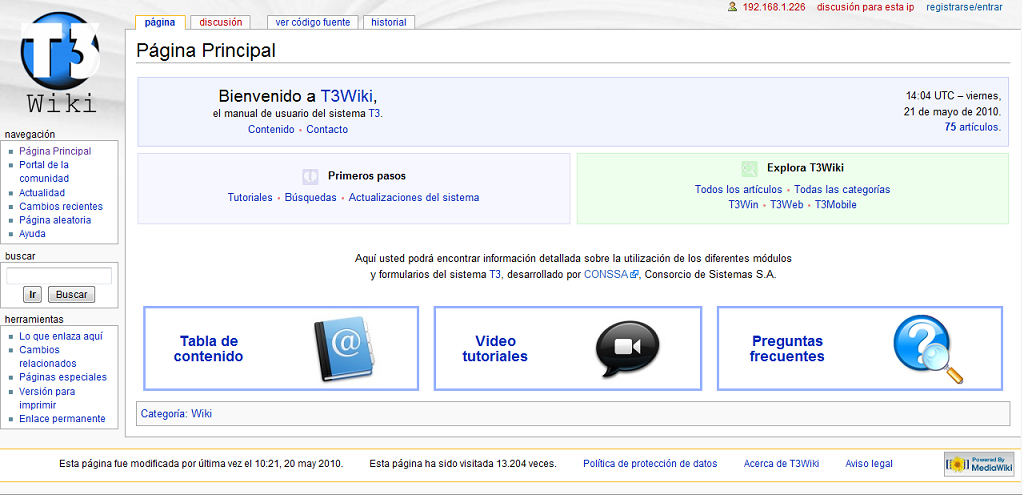
Task: Open the Video tutoriales link
Action: [x=495, y=349]
